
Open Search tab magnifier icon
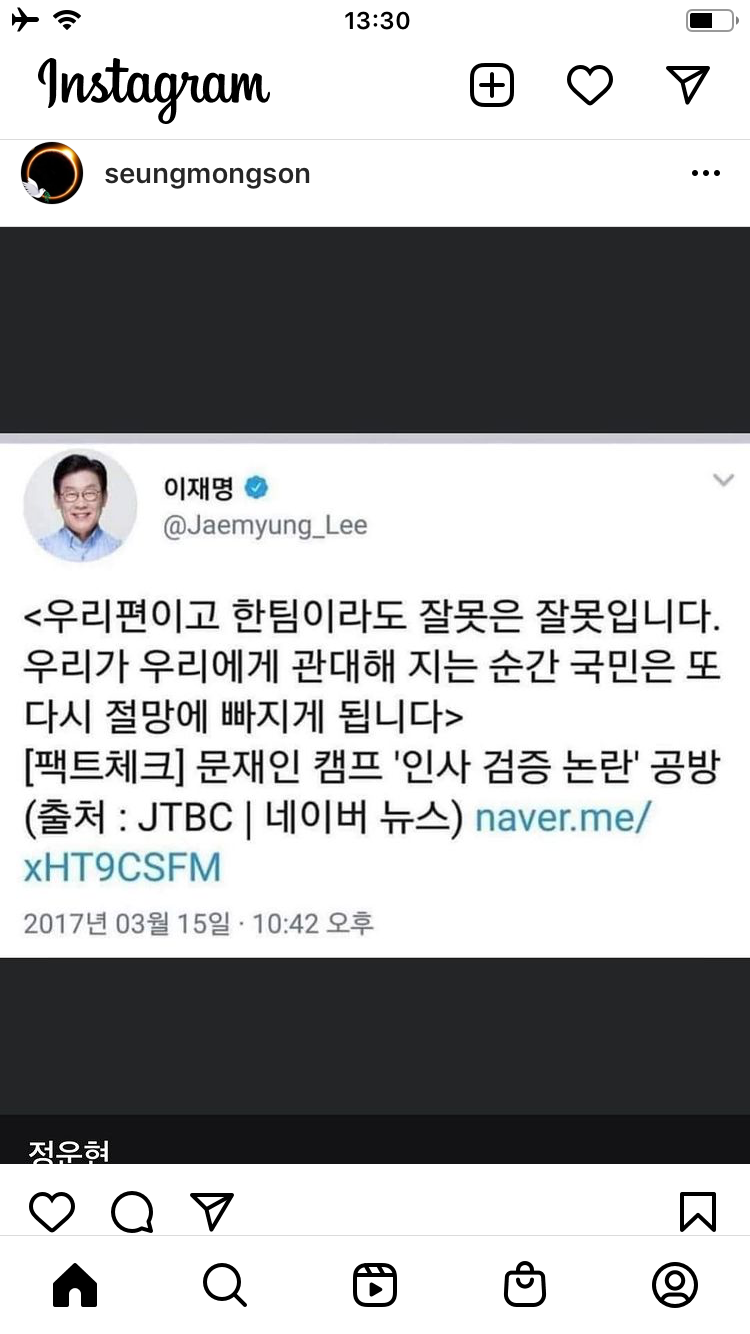click(x=225, y=1285)
